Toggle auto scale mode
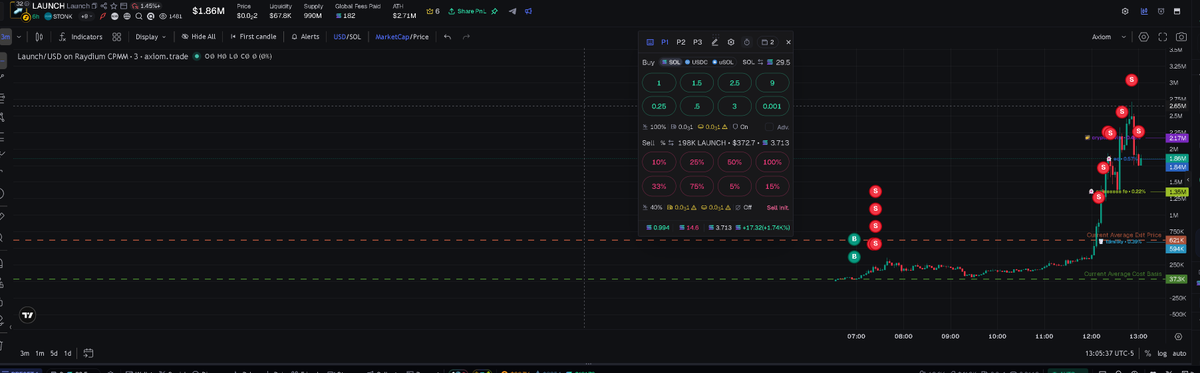The image size is (1200, 373). [x=1180, y=353]
